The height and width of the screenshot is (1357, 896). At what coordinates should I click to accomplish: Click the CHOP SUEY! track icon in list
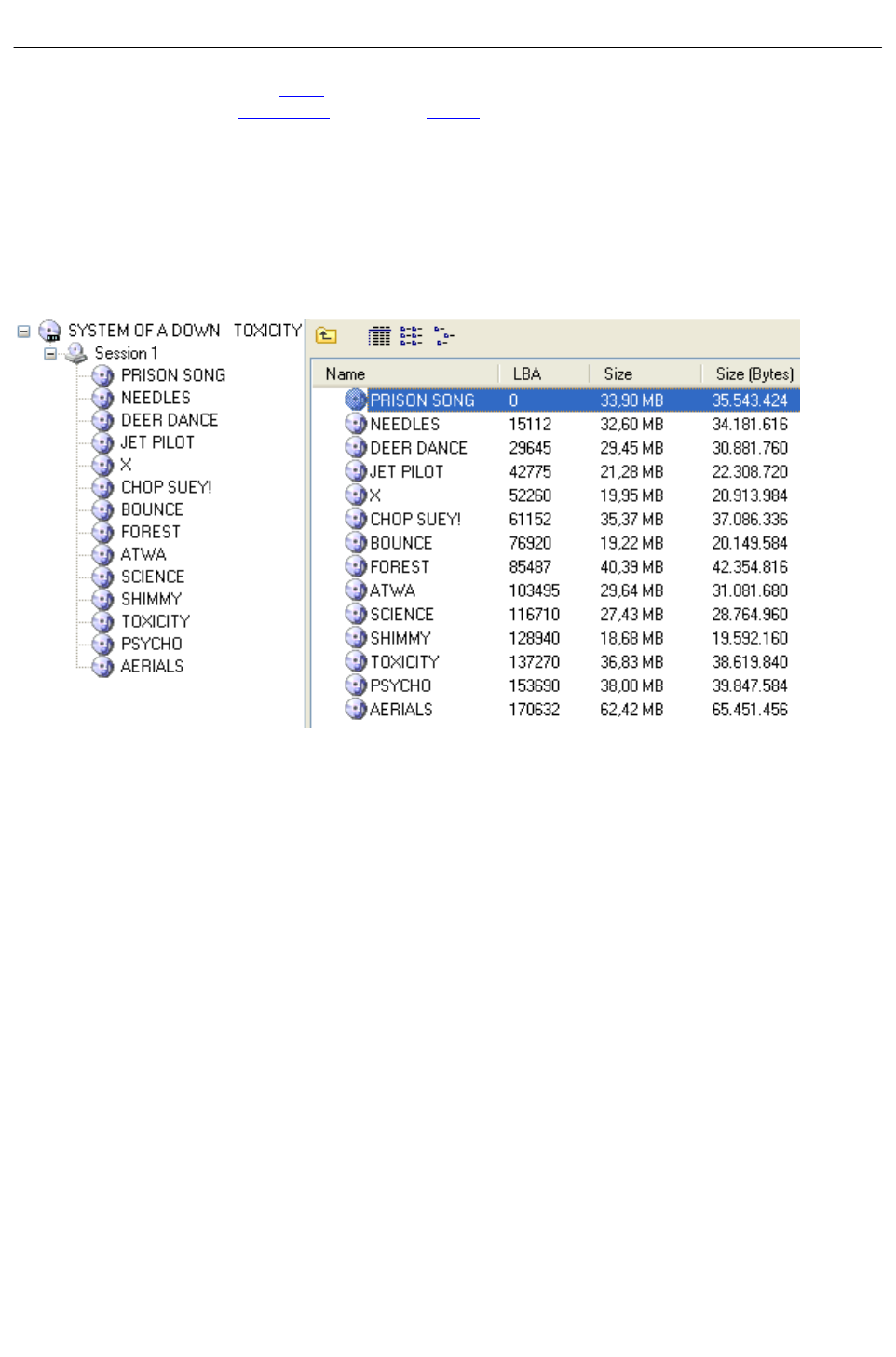point(356,519)
